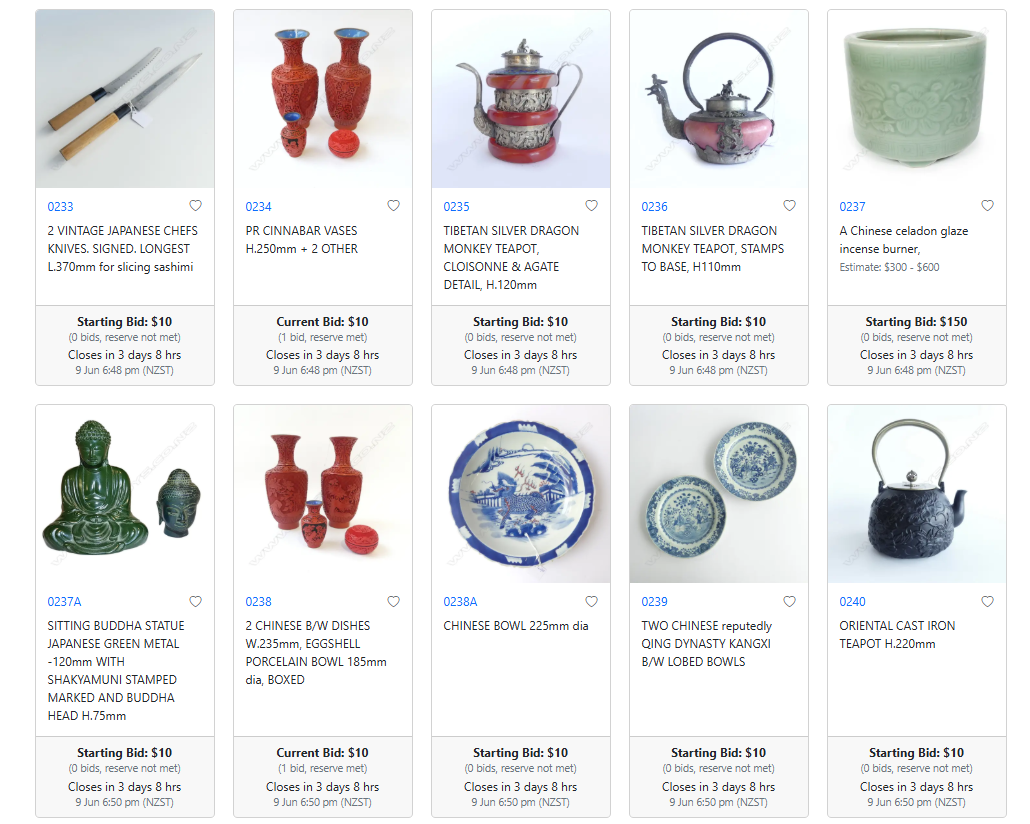Heart the cast iron teapot lot 0240
1030x824 pixels.
tap(987, 601)
